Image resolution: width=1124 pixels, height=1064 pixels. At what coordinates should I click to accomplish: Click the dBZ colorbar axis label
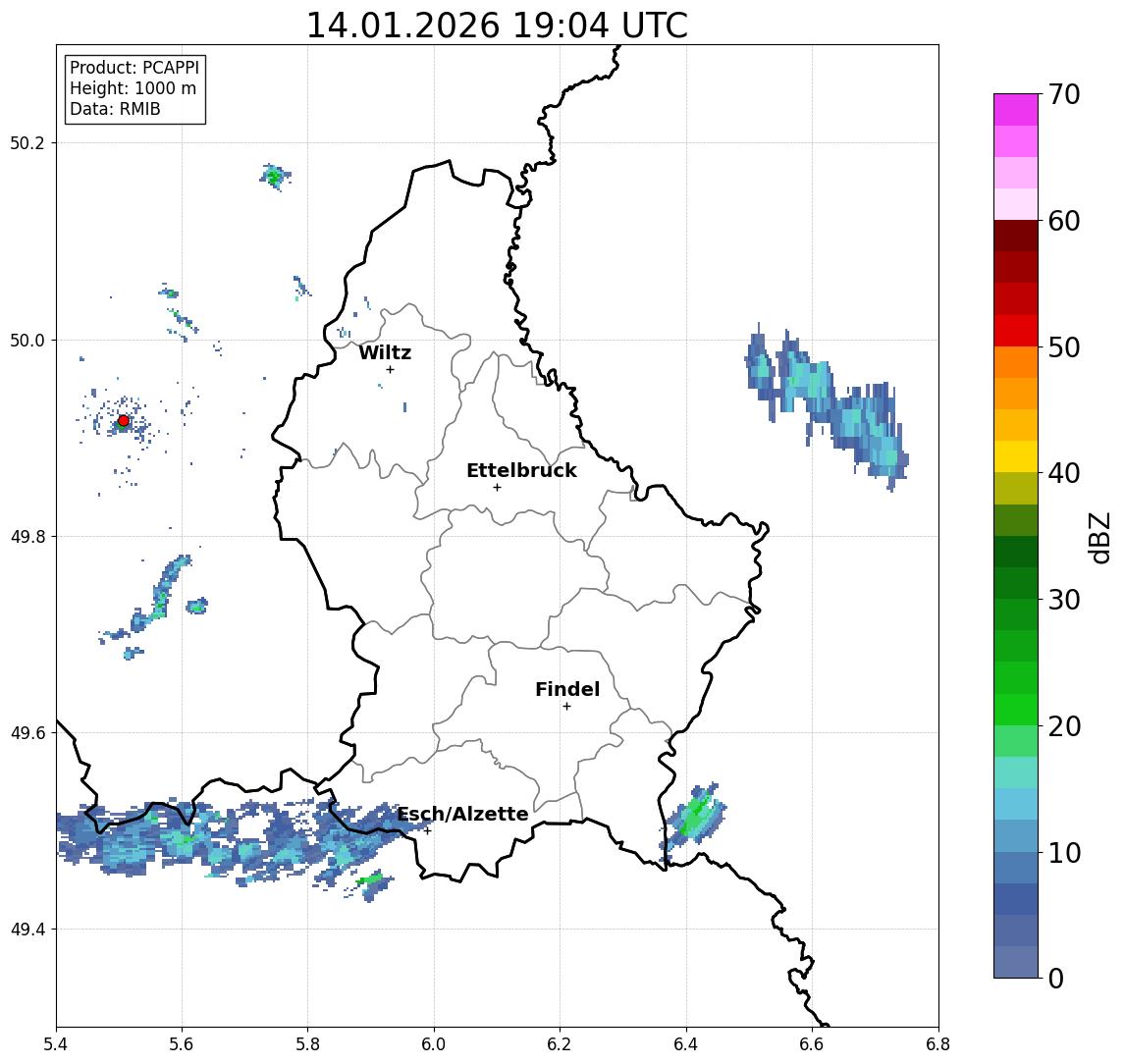1098,536
